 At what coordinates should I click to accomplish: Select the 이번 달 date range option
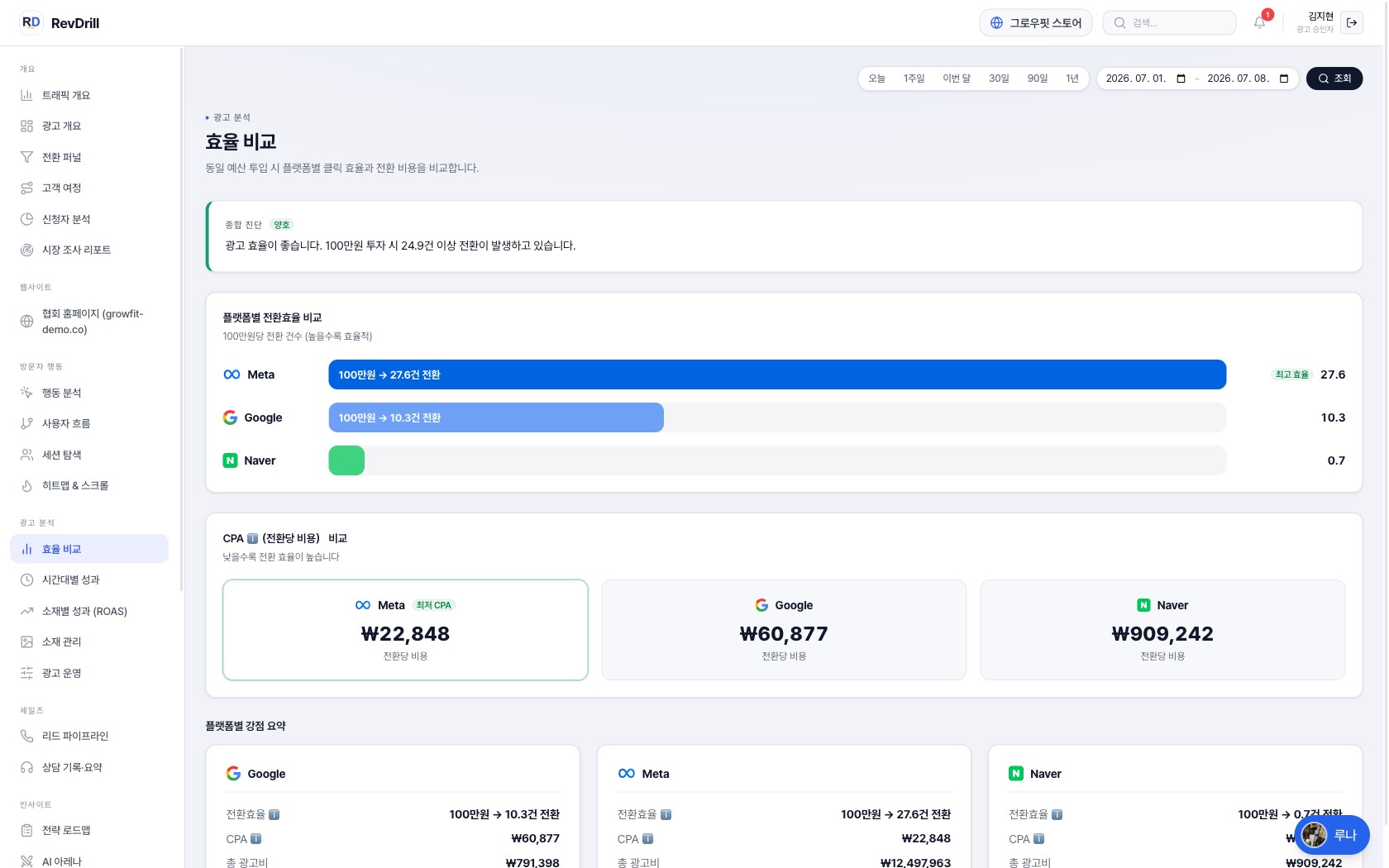(957, 79)
